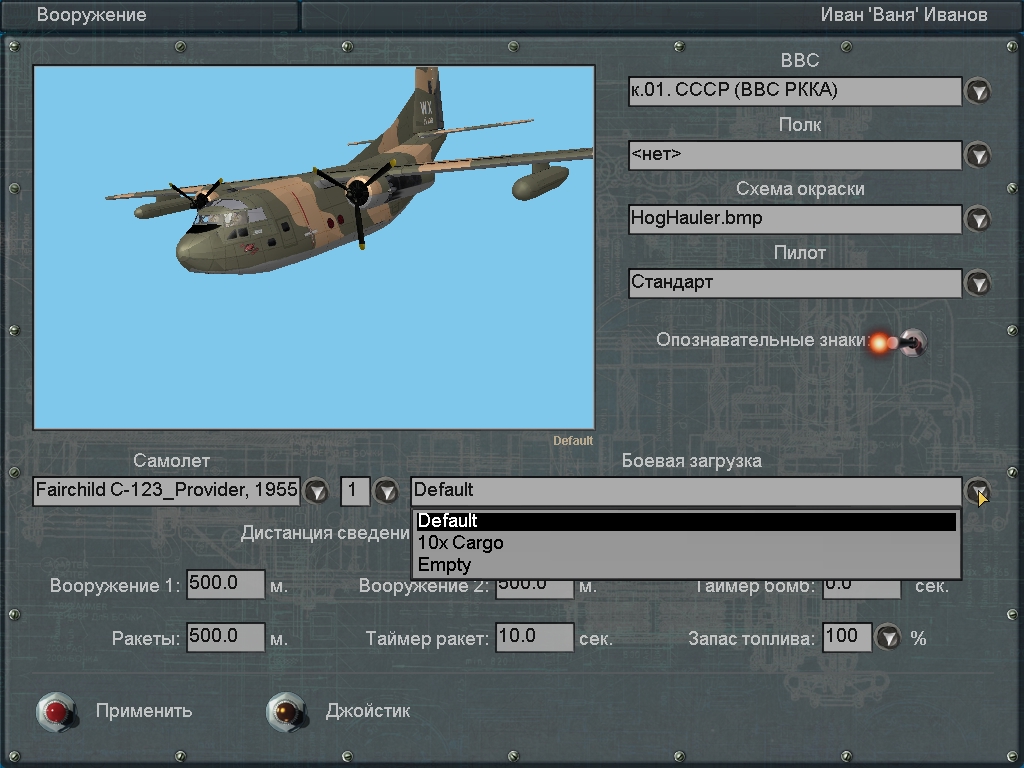Click the Джойстик text label
The image size is (1024, 768).
pyautogui.click(x=367, y=711)
